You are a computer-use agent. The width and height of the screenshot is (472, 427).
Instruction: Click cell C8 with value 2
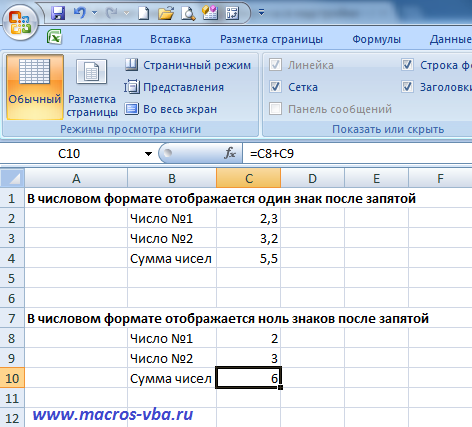point(249,339)
